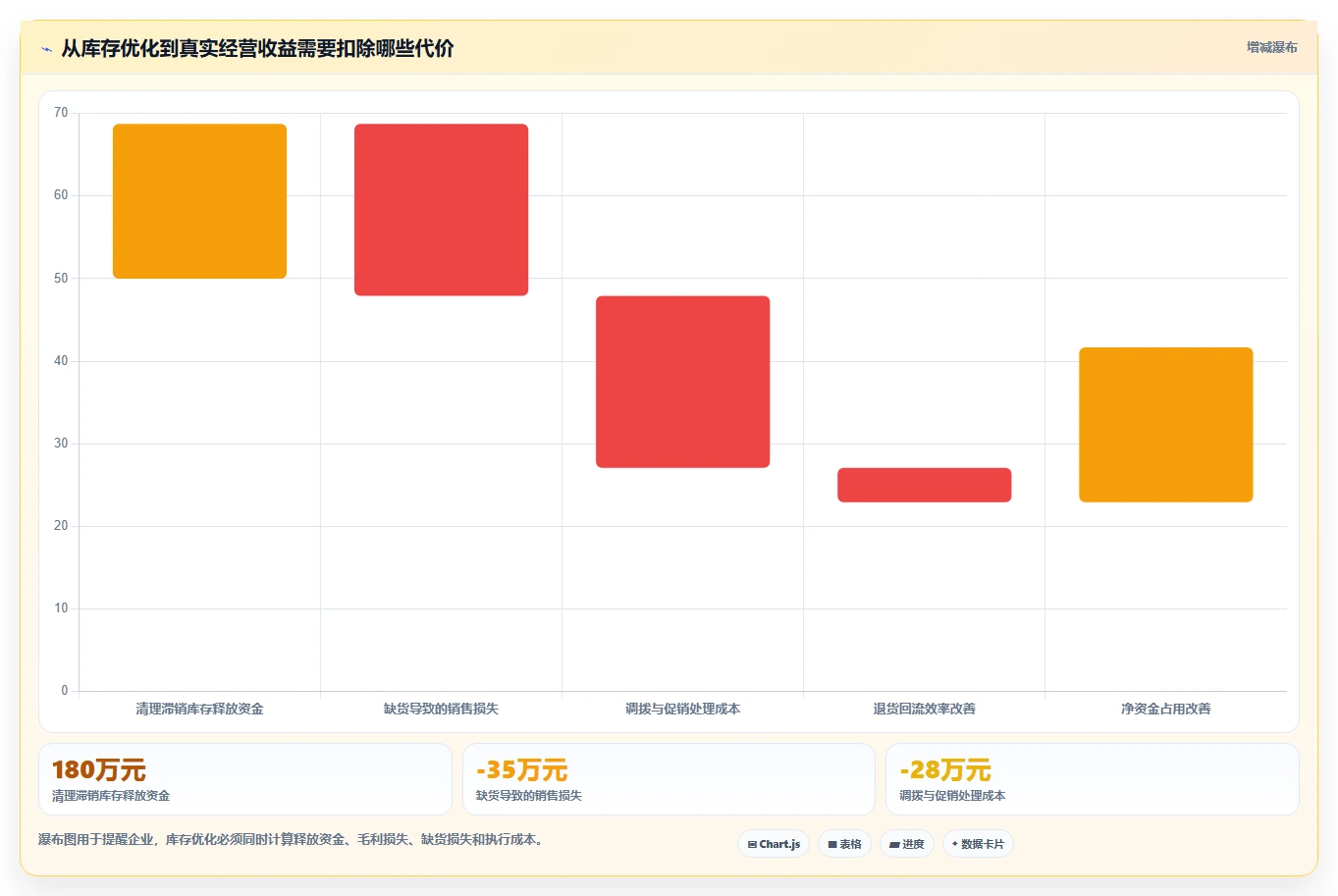This screenshot has width=1338, height=896.
Task: Click the y-axis value 30
Action: [x=61, y=444]
